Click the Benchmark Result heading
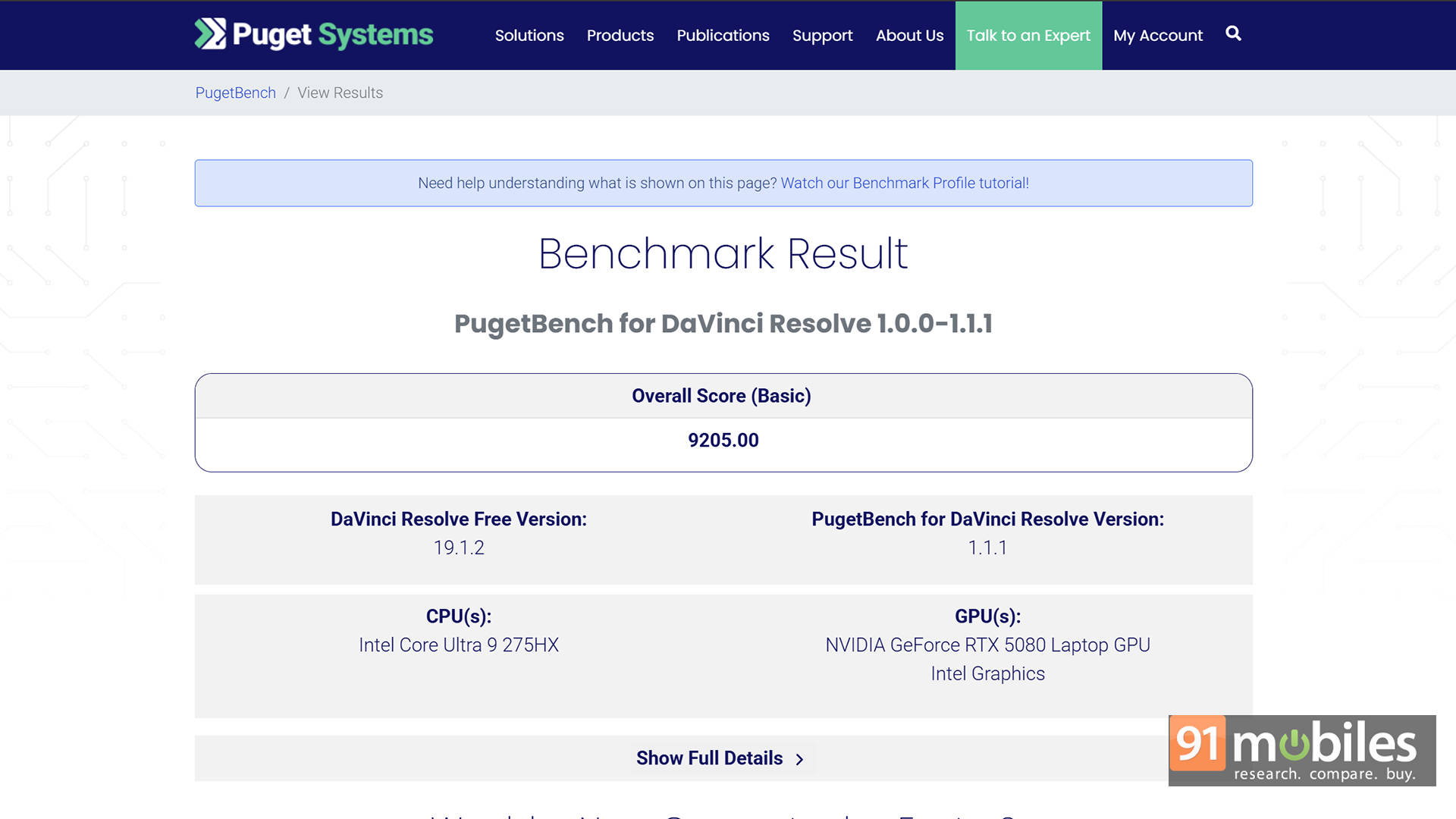1456x819 pixels. click(723, 253)
